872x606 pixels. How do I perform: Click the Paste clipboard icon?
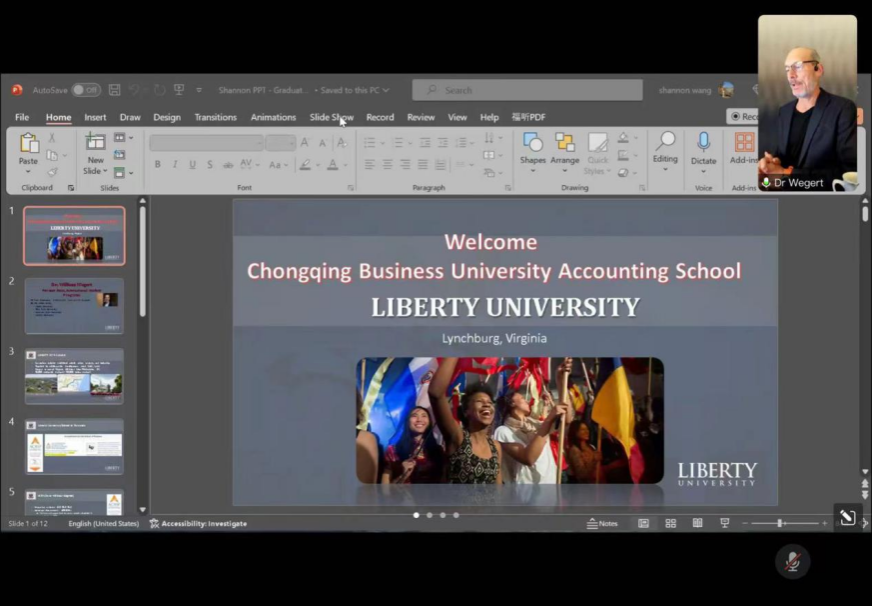(x=29, y=145)
